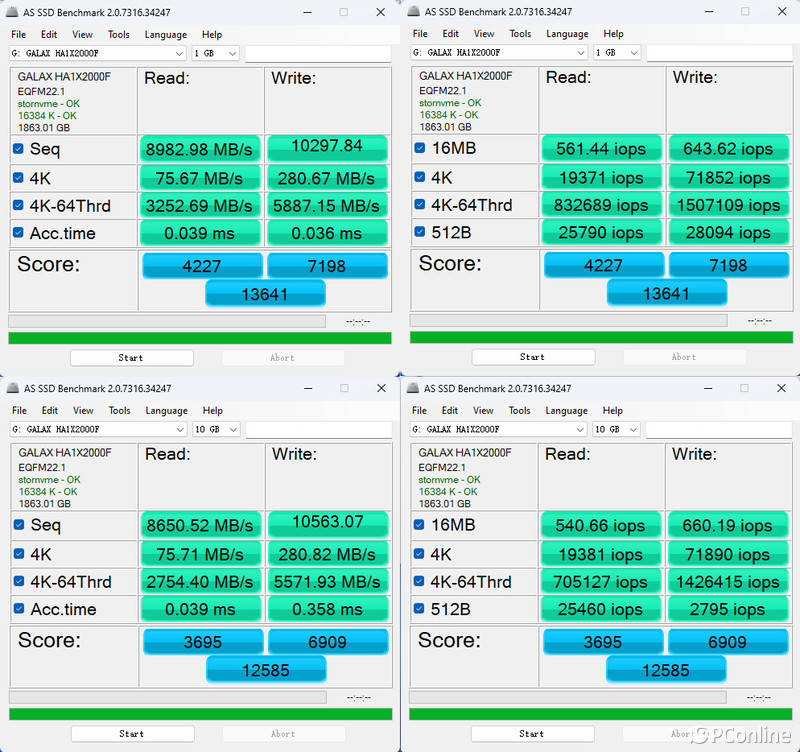
Task: Open the 1 GB size dropdown above 8982.98 MB/s
Action: (216, 53)
